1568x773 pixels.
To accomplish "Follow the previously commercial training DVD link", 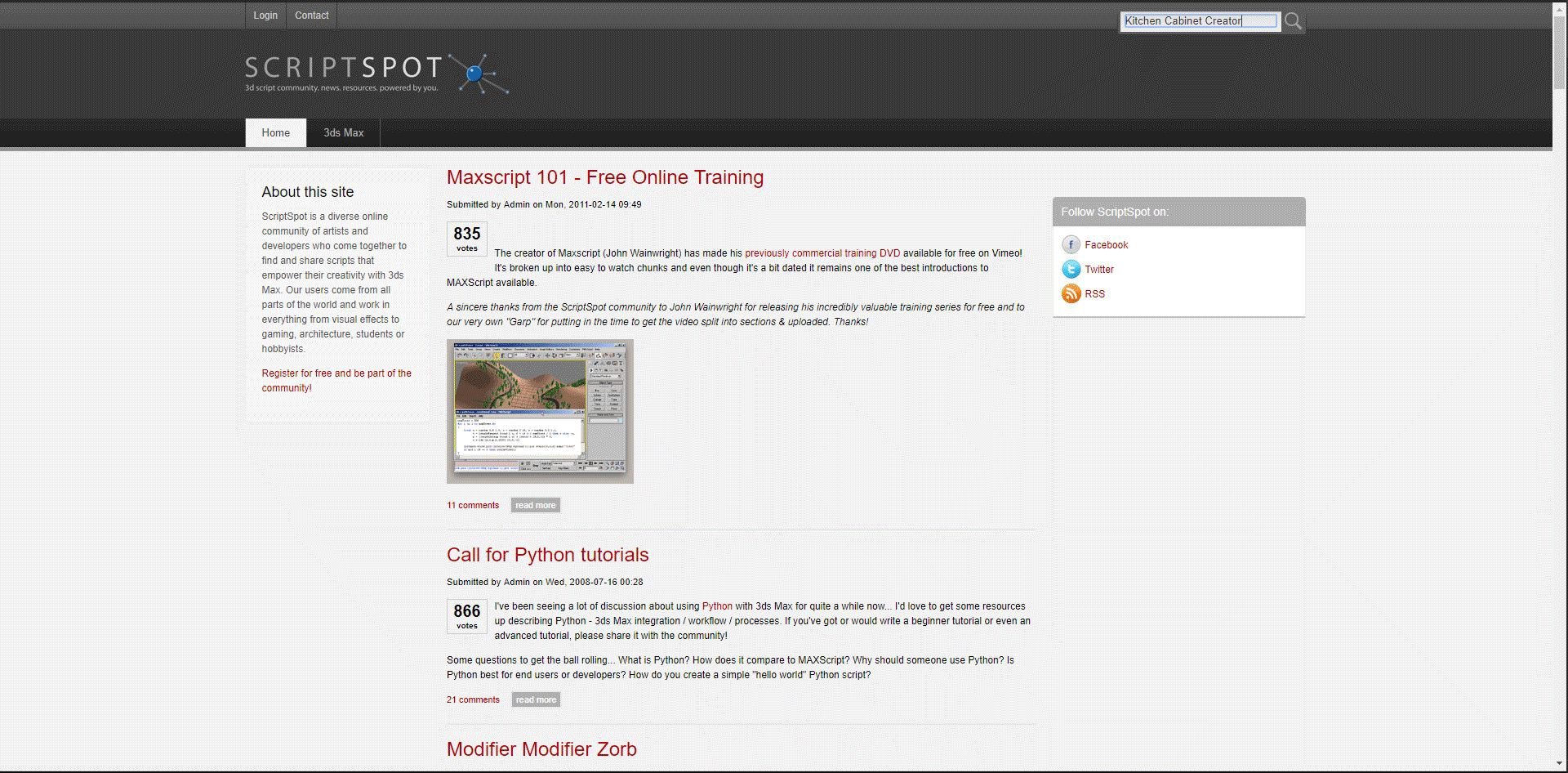I will pos(822,253).
